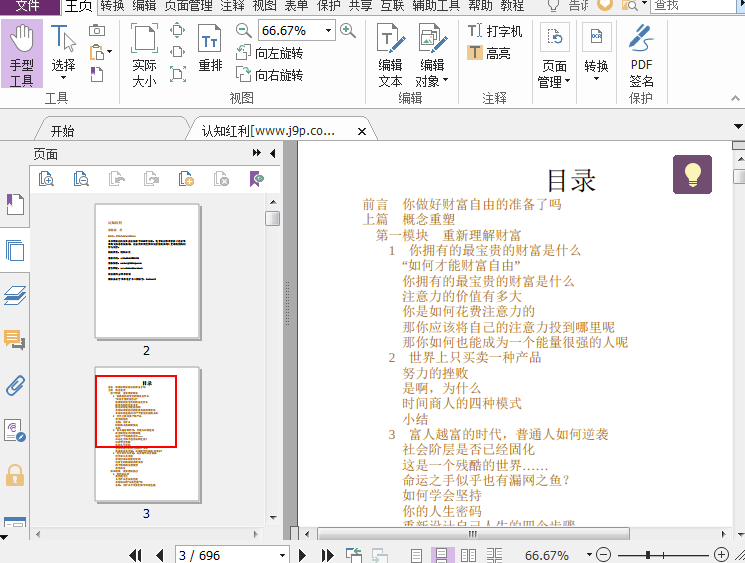
Task: Open the document tab list dropdown arrow
Action: 738,126
